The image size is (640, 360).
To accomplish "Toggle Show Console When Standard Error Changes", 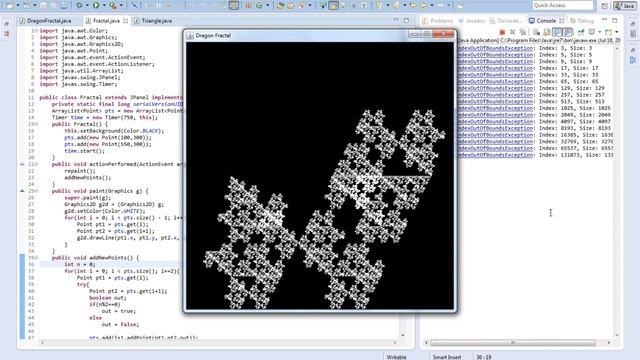I will (569, 32).
